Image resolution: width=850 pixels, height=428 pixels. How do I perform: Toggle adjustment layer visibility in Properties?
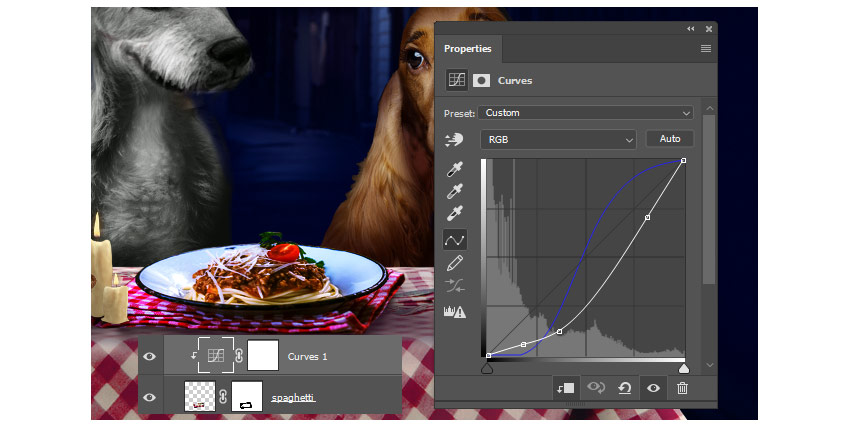click(x=653, y=388)
